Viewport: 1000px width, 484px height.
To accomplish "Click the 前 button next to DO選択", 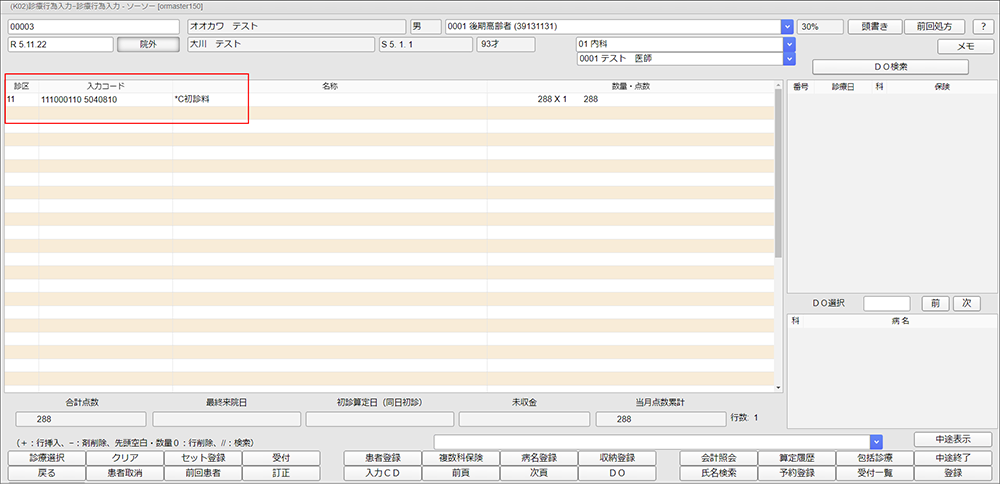I will [x=932, y=303].
